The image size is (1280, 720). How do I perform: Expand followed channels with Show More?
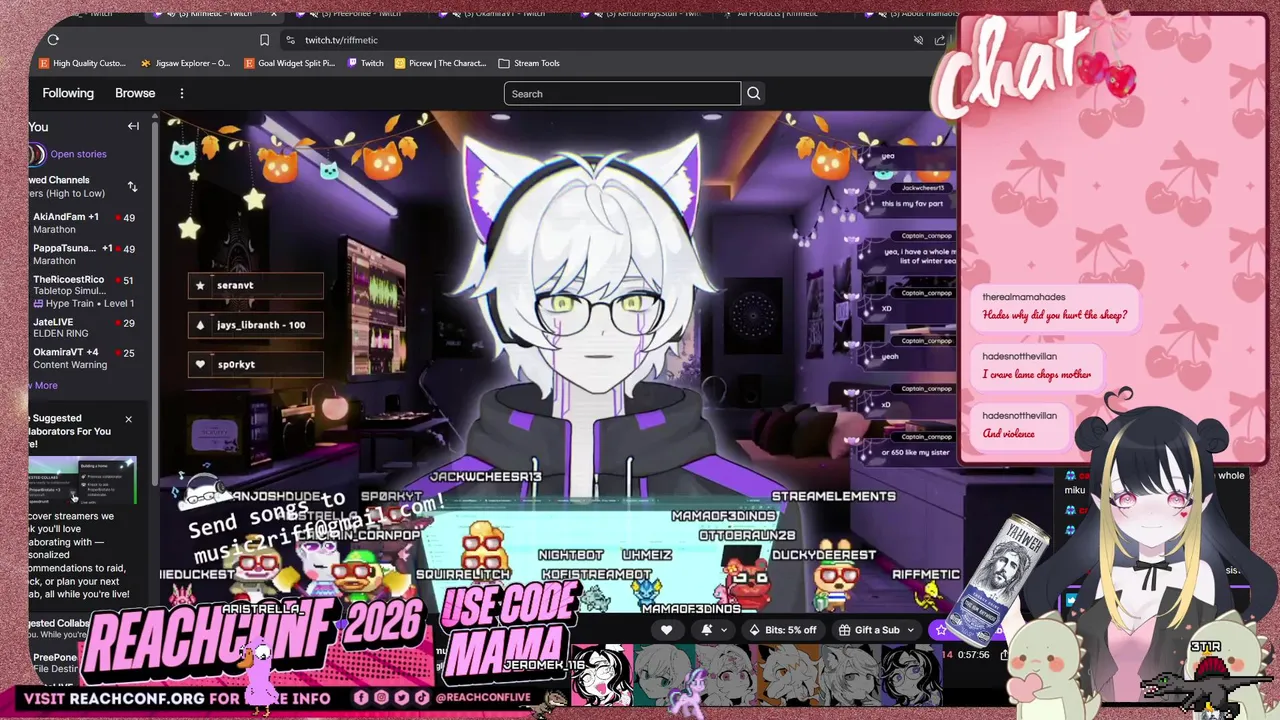click(44, 385)
